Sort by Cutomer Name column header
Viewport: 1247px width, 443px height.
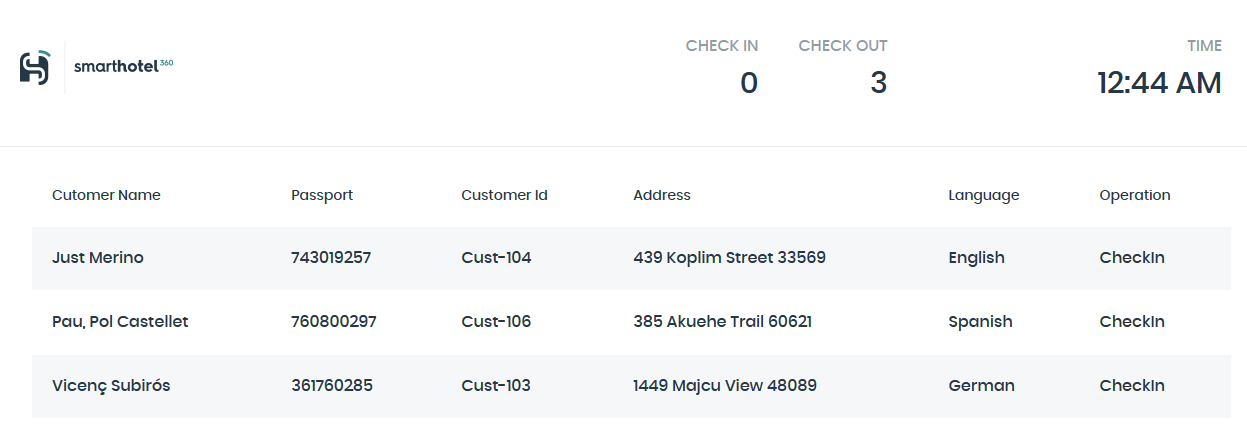tap(106, 195)
